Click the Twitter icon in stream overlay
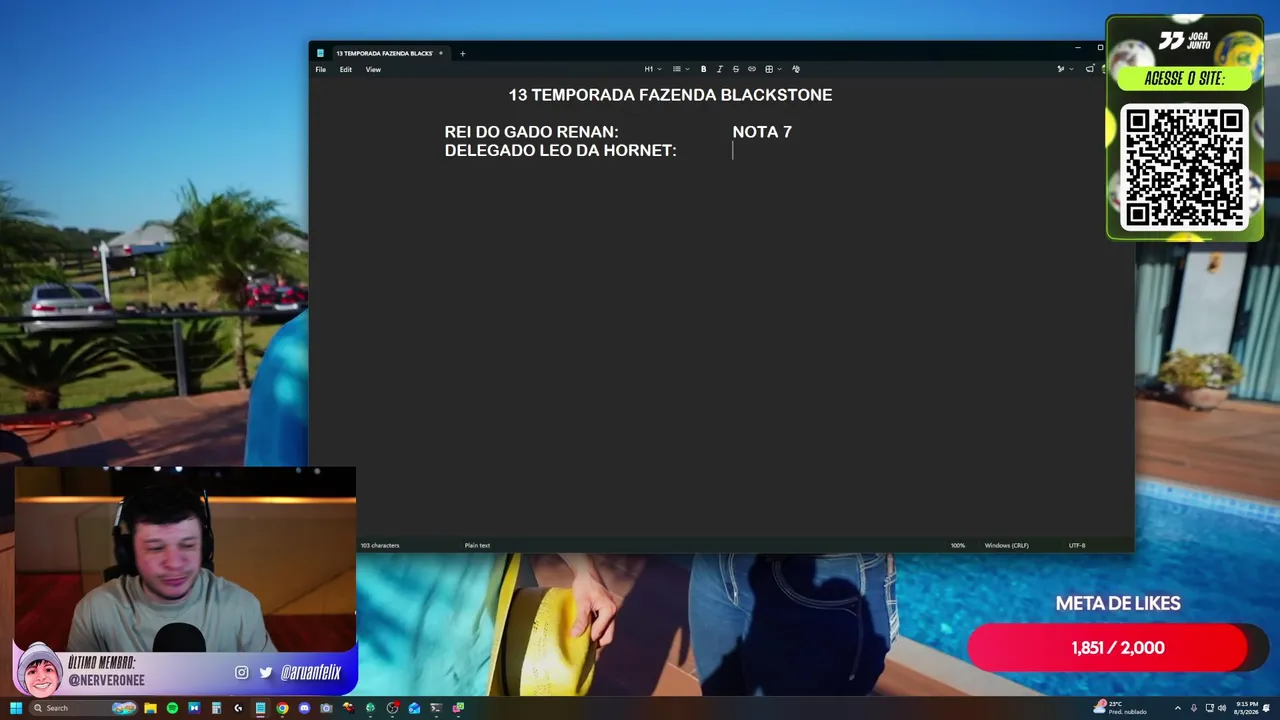This screenshot has height=720, width=1280. 265,673
